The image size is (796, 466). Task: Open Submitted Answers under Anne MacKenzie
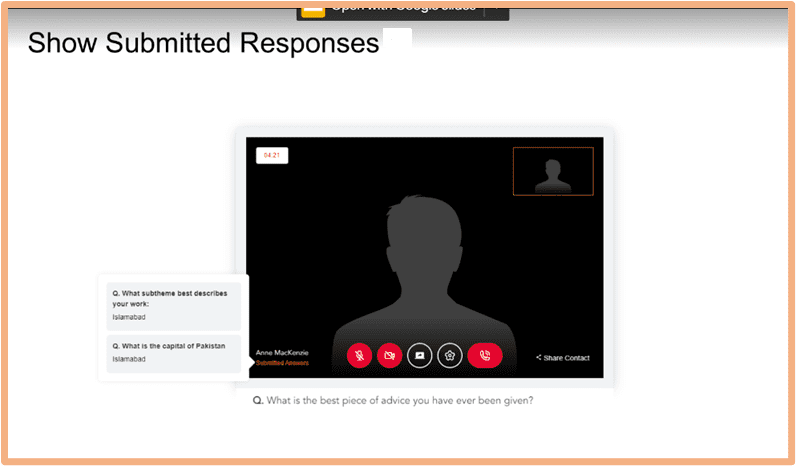(x=282, y=363)
